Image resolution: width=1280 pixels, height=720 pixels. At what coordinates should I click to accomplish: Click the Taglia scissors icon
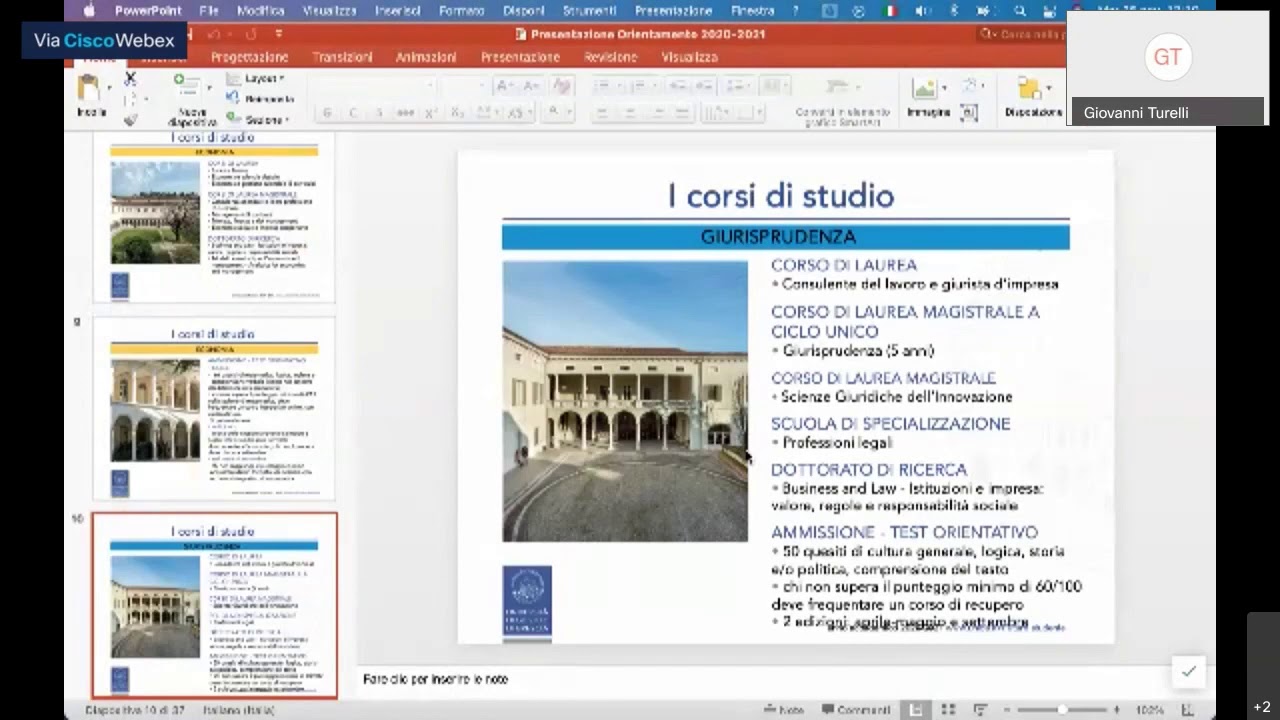point(130,78)
